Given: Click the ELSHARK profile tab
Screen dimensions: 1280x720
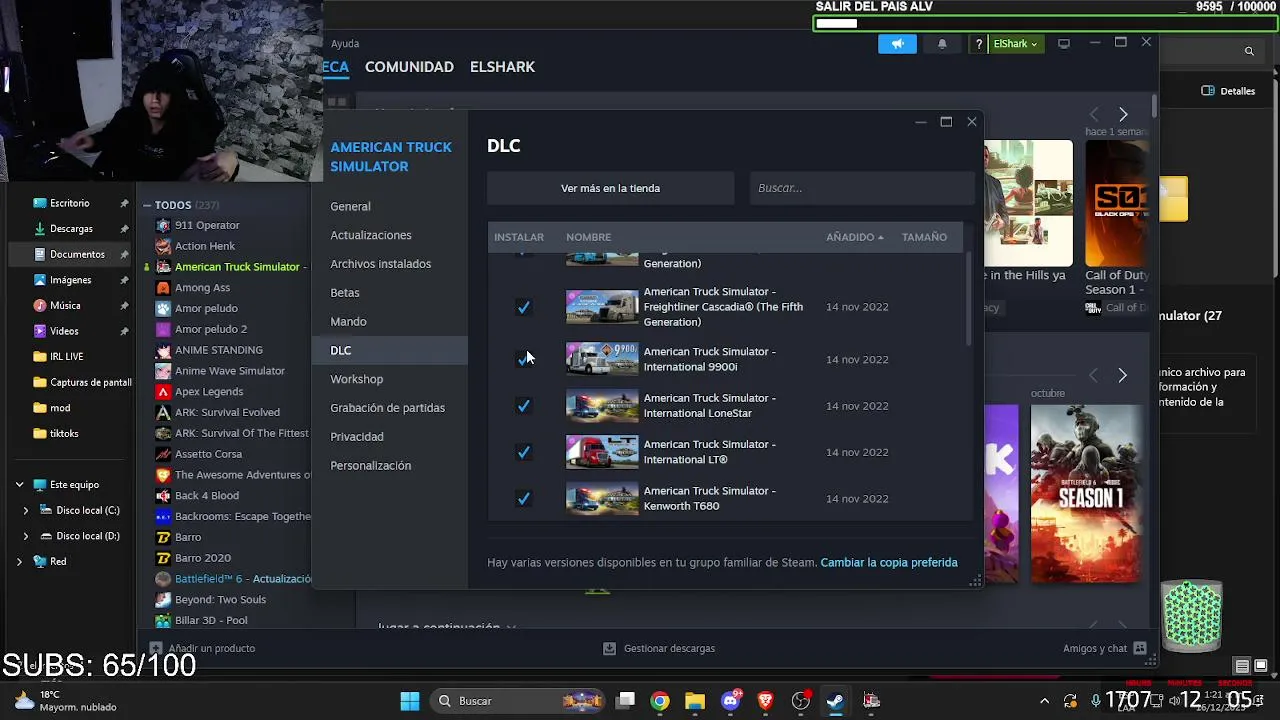Looking at the screenshot, I should [502, 67].
